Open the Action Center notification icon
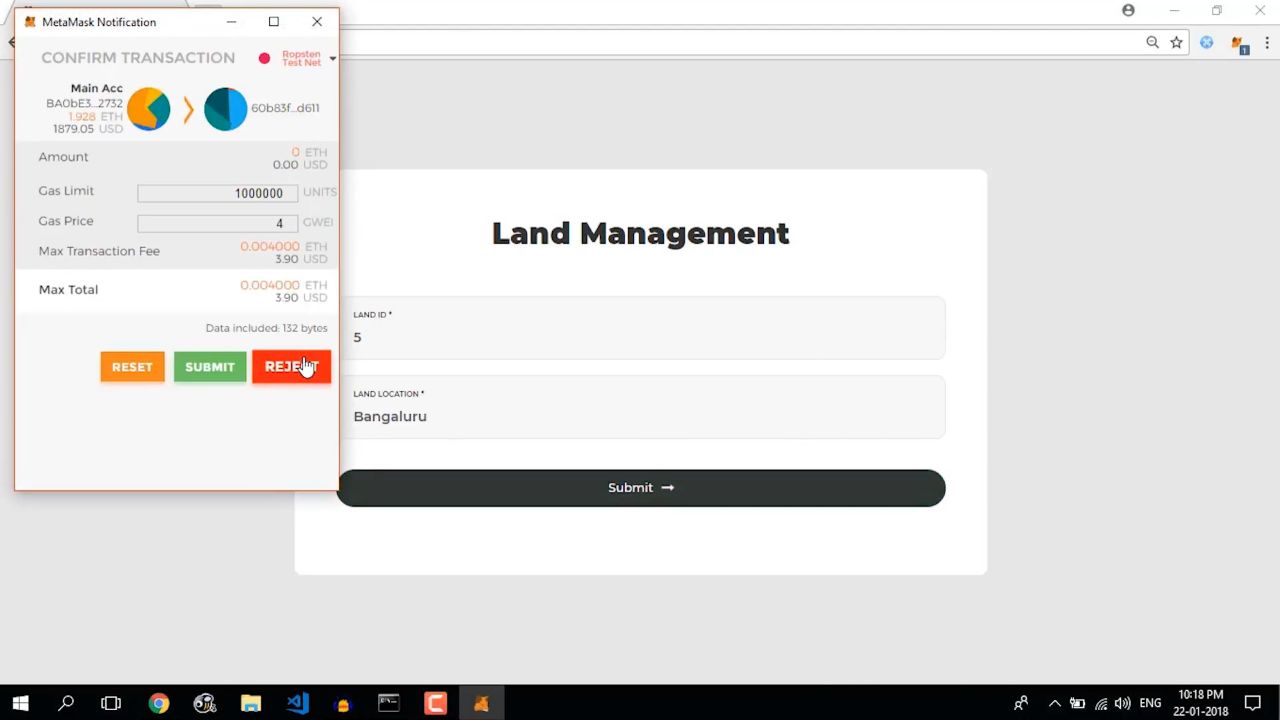The height and width of the screenshot is (720, 1280). [x=1253, y=704]
